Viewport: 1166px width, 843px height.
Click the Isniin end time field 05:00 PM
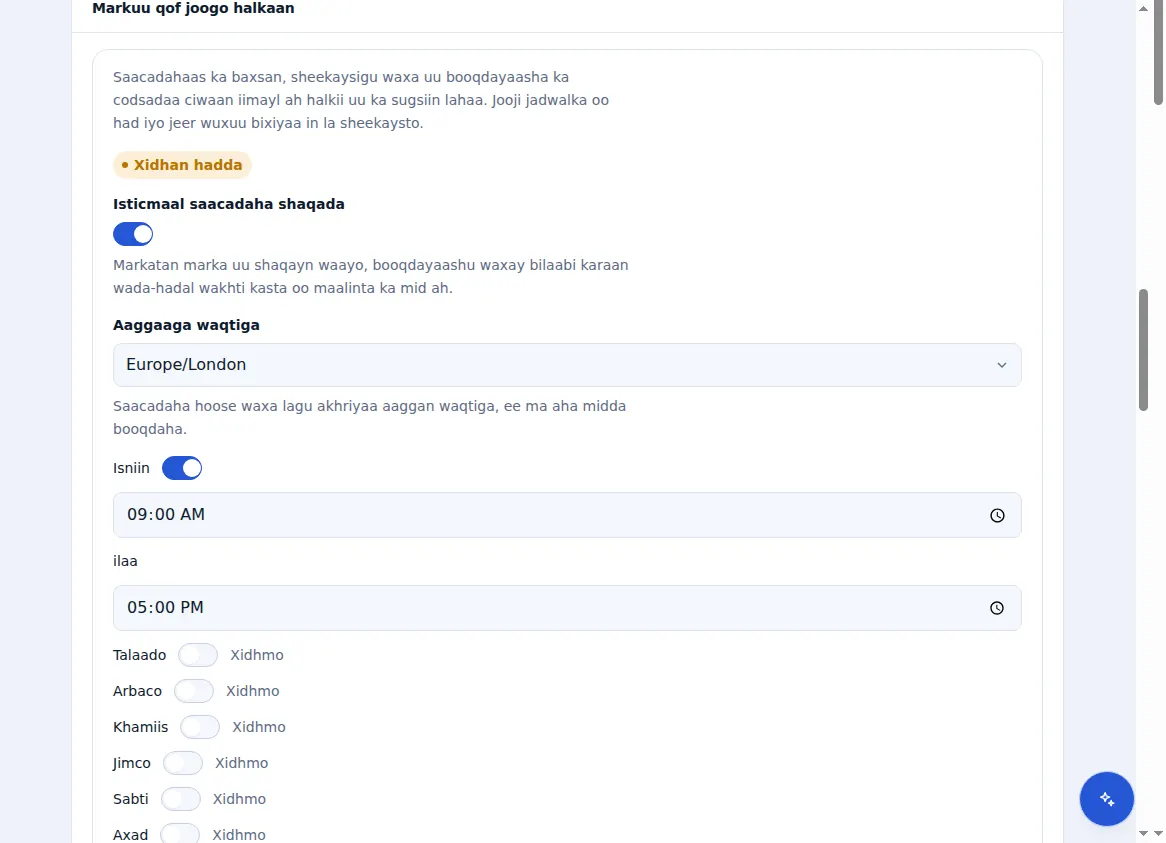[x=567, y=608]
